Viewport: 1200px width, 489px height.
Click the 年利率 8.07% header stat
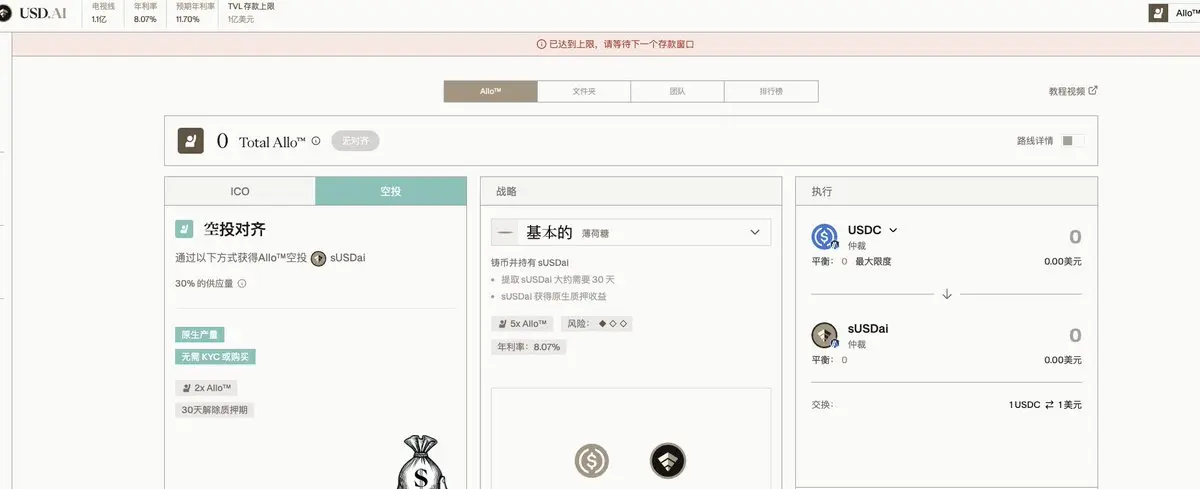click(x=145, y=12)
